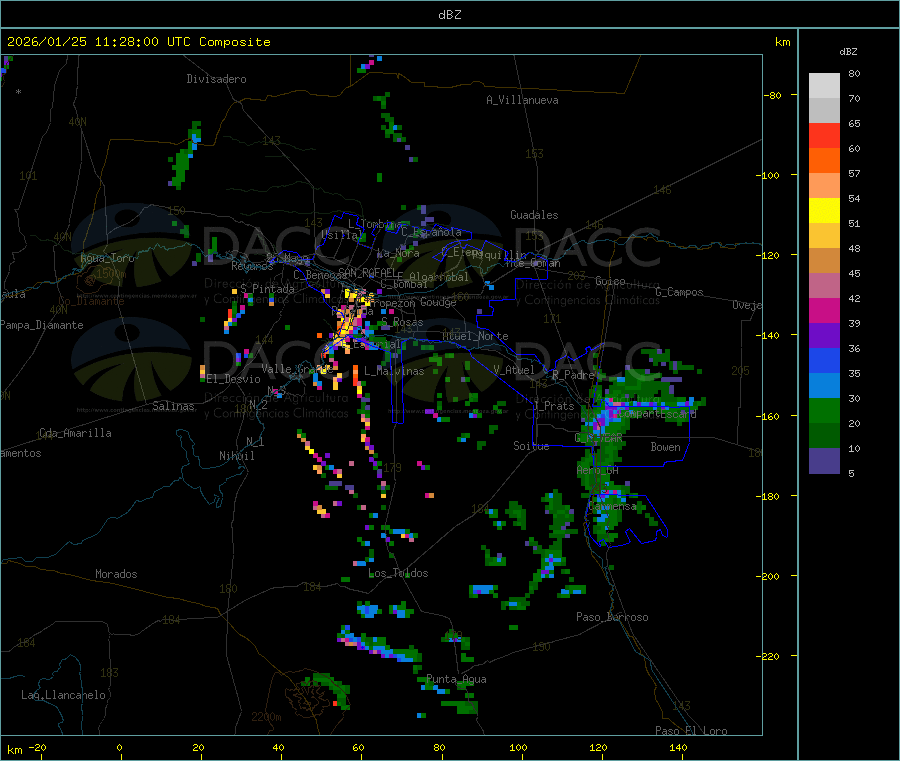Click the 'Paso_El_Loro' map label
This screenshot has height=761, width=900.
pyautogui.click(x=692, y=731)
